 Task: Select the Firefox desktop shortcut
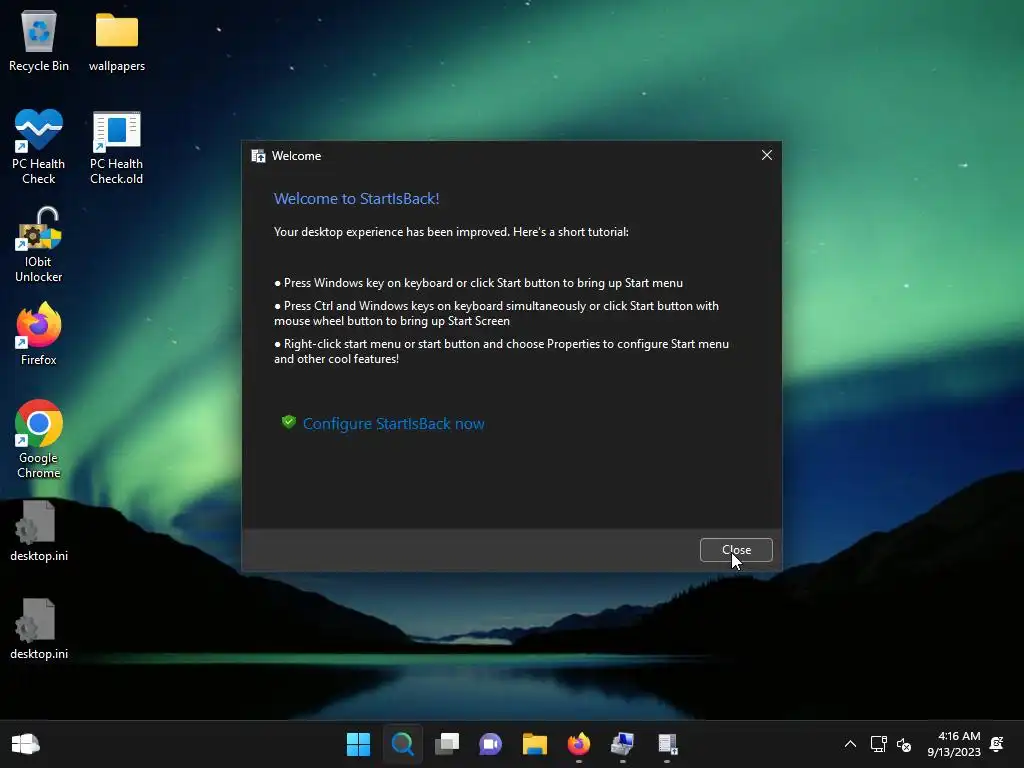click(x=39, y=334)
